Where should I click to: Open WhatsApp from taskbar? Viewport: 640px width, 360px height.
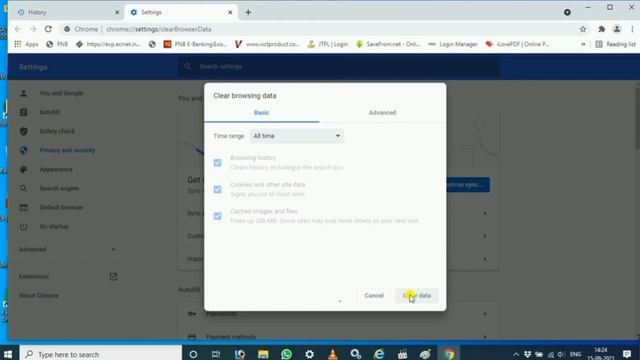click(286, 354)
